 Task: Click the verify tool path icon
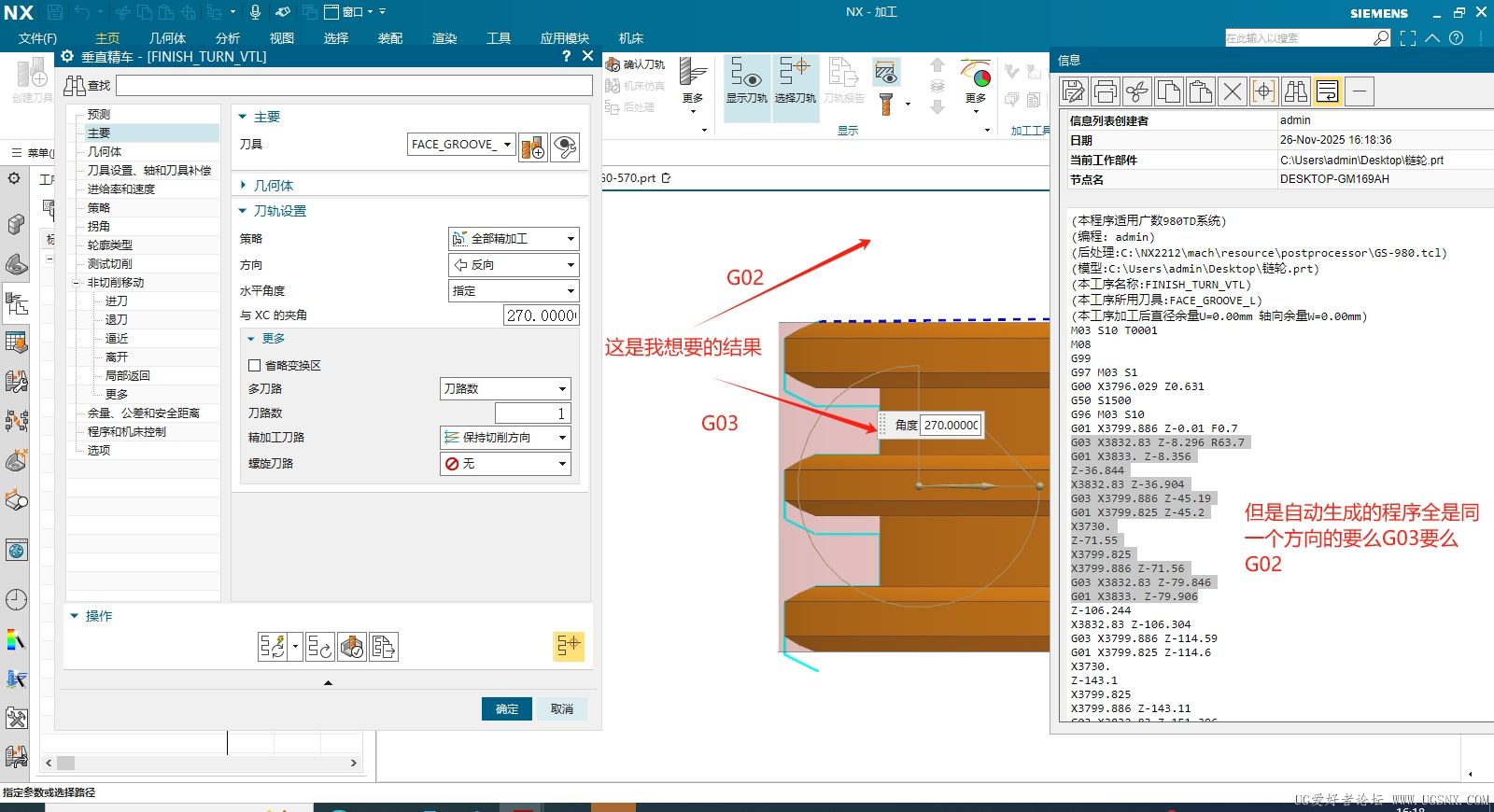pyautogui.click(x=352, y=647)
